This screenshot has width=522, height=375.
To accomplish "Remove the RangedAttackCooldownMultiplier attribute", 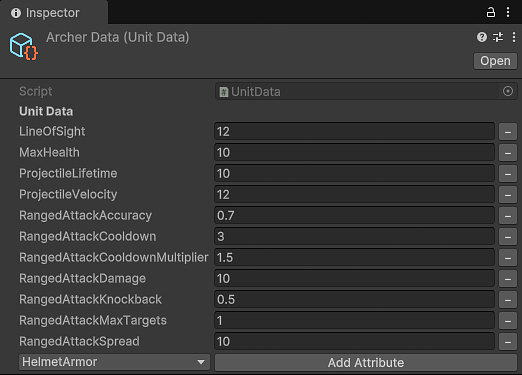I will pyautogui.click(x=508, y=258).
